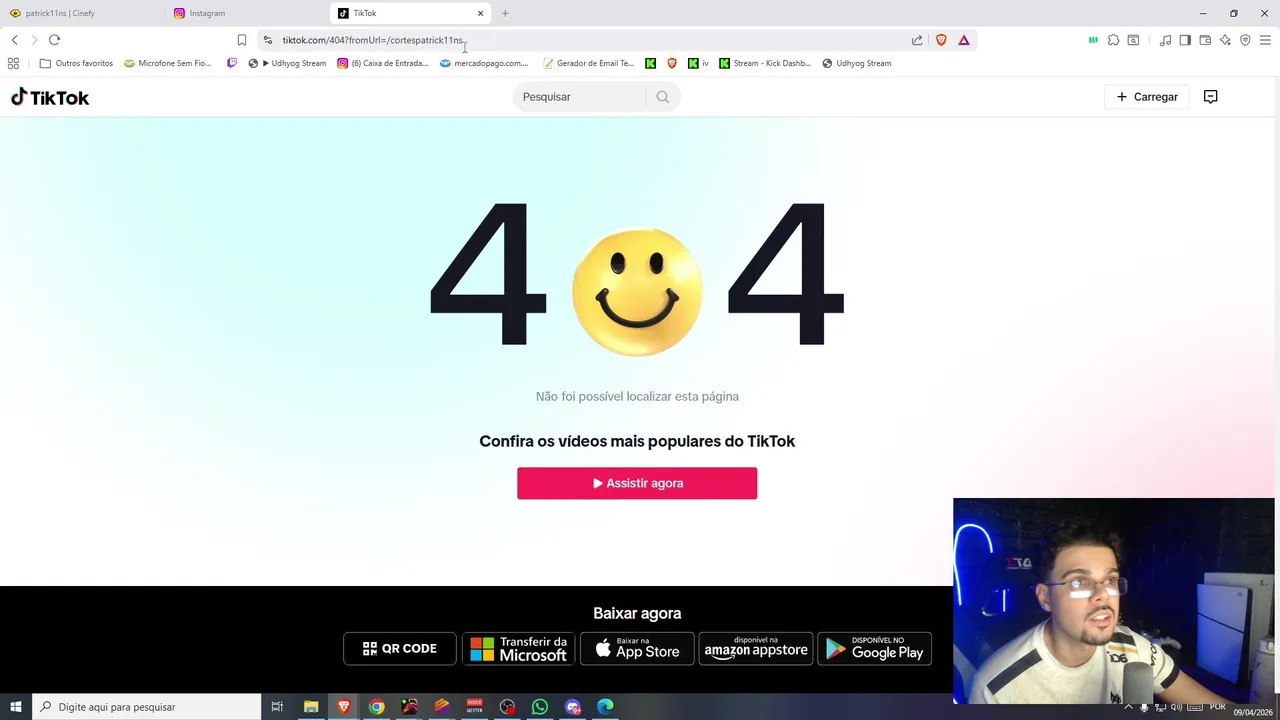Close the TikTok tab
The height and width of the screenshot is (720, 1280).
coord(480,13)
